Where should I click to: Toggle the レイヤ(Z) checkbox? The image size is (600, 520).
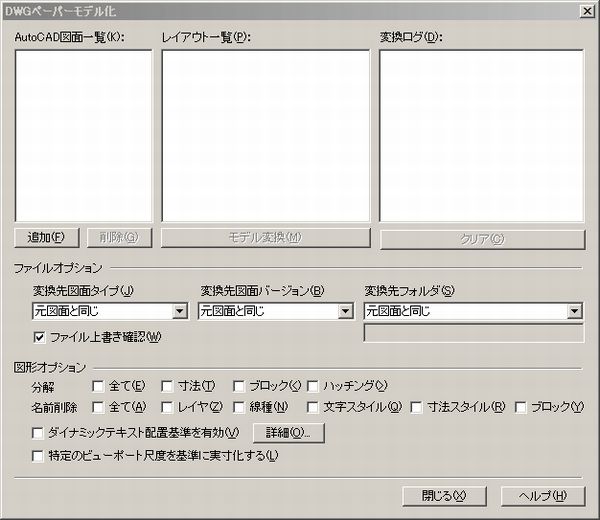[168, 407]
